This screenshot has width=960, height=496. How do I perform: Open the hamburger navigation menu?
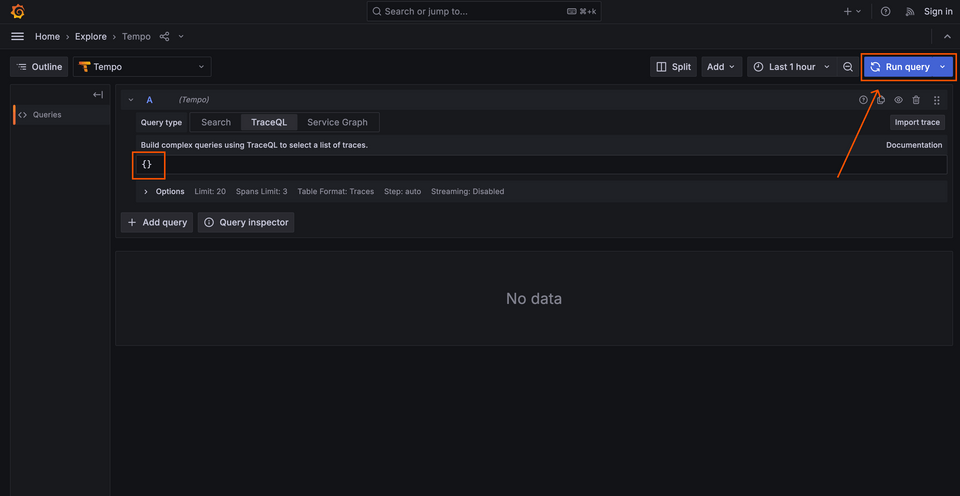[18, 36]
